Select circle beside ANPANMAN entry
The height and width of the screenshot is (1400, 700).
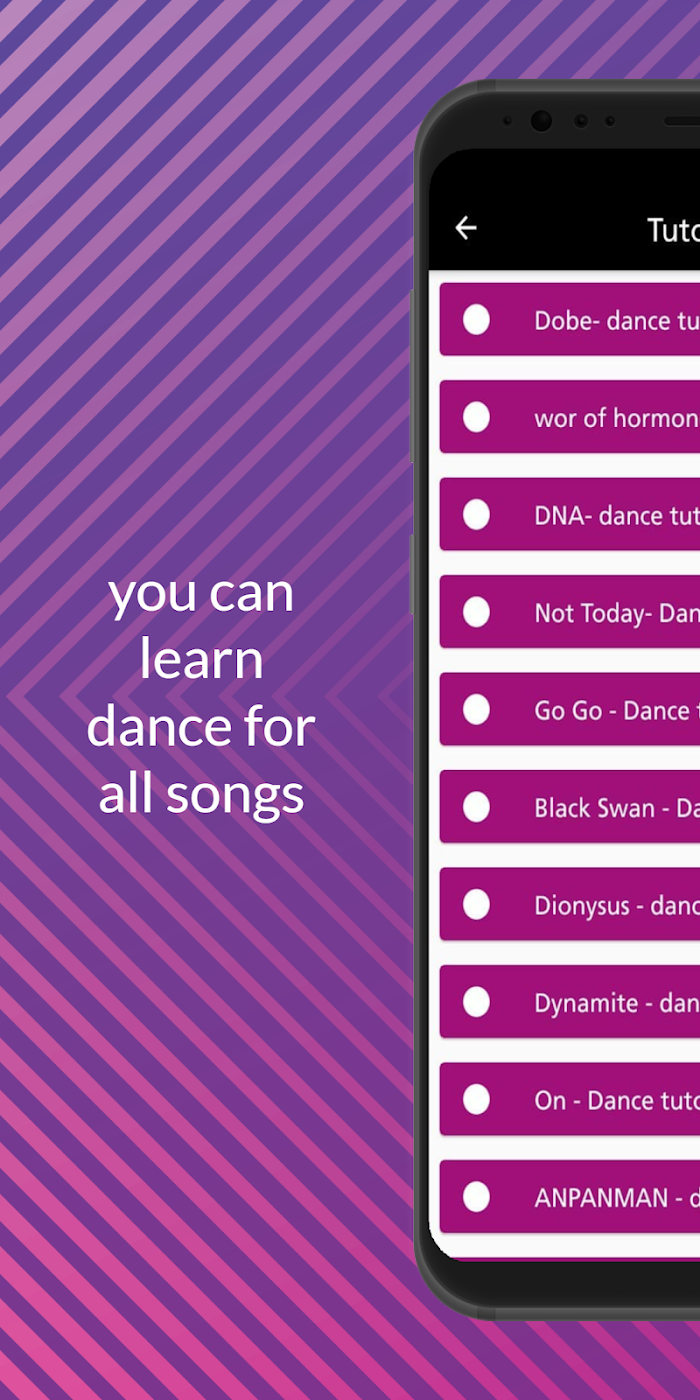point(477,1197)
